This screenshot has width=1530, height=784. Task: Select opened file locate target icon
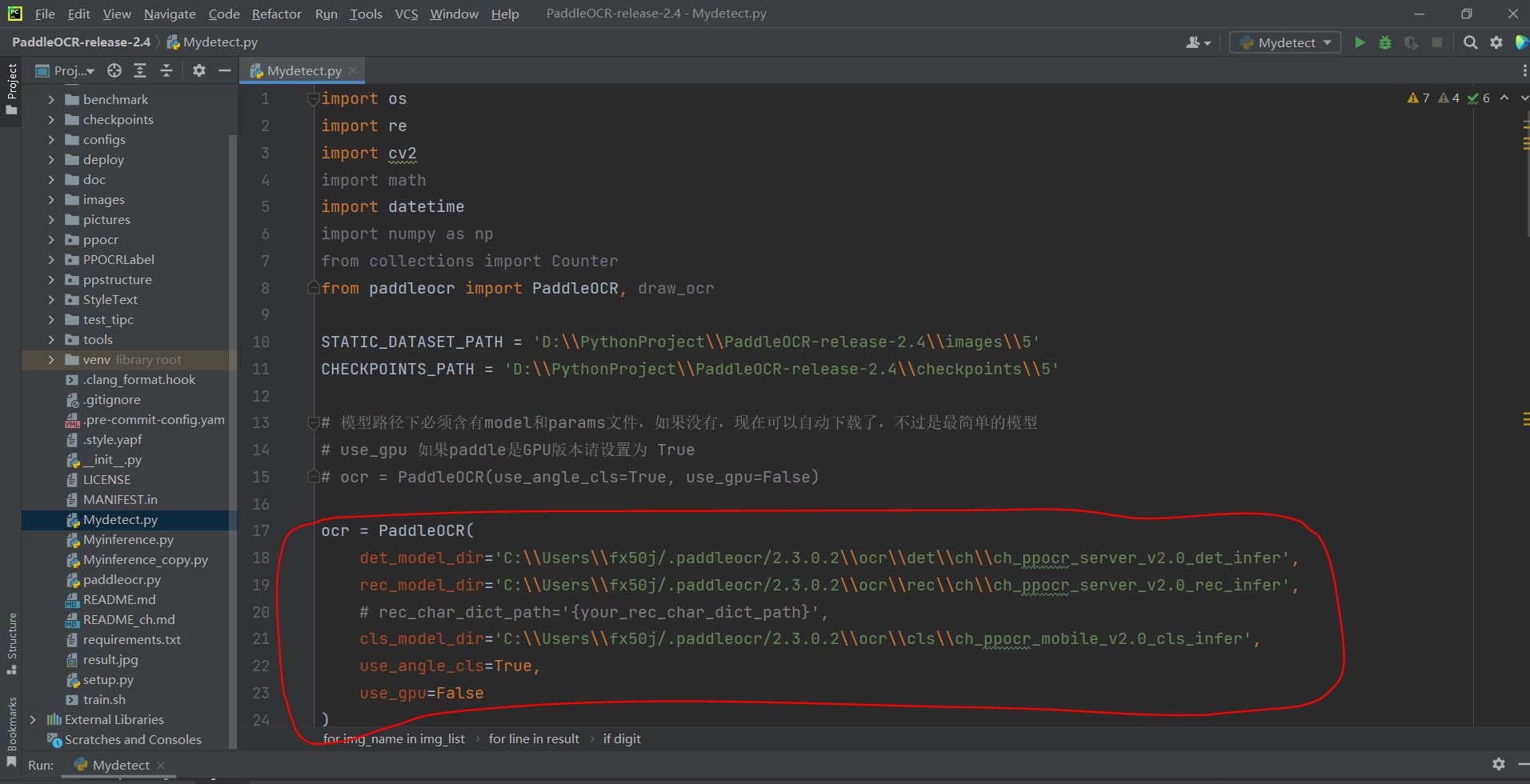pyautogui.click(x=114, y=70)
